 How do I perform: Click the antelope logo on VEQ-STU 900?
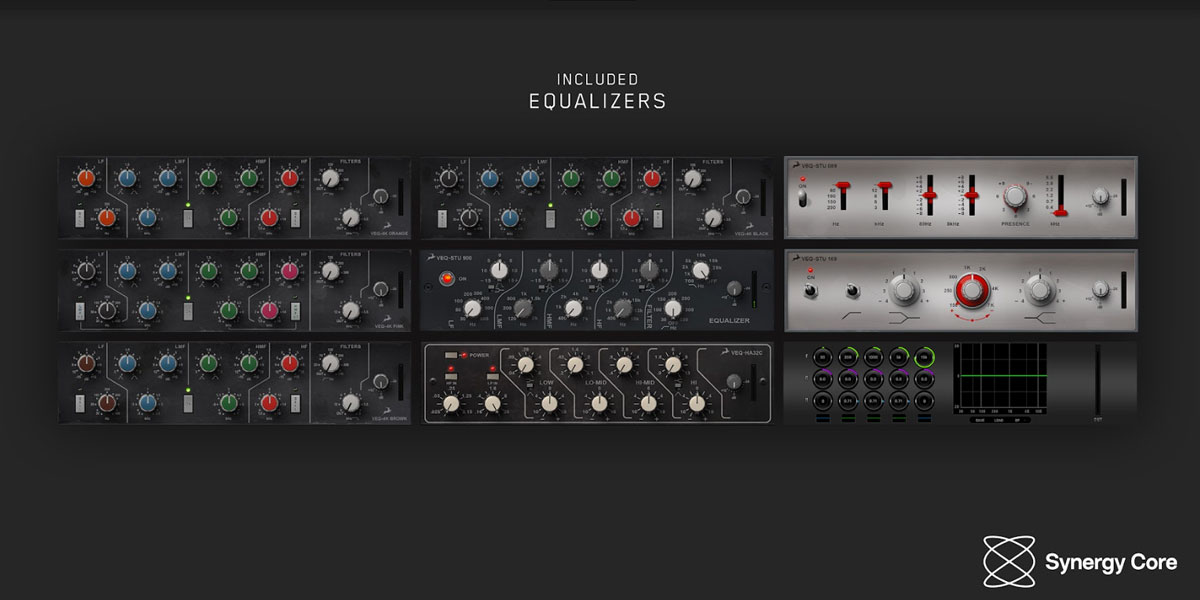click(x=431, y=259)
